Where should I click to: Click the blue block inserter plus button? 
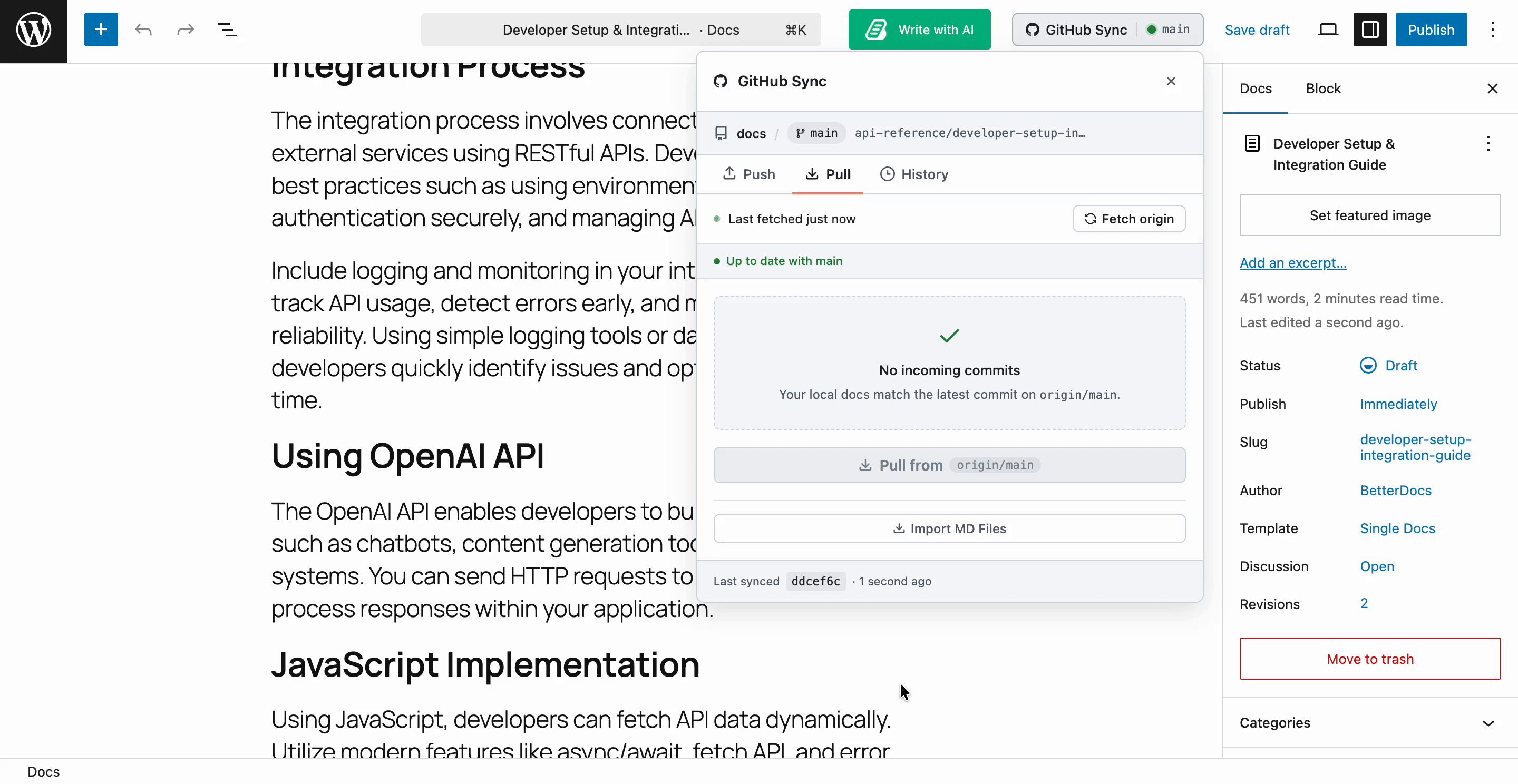pyautogui.click(x=101, y=30)
